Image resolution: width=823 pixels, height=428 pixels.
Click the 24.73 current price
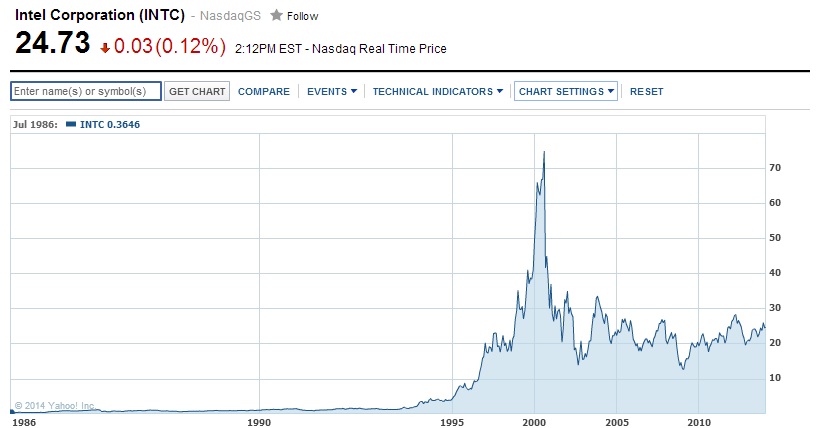52,43
